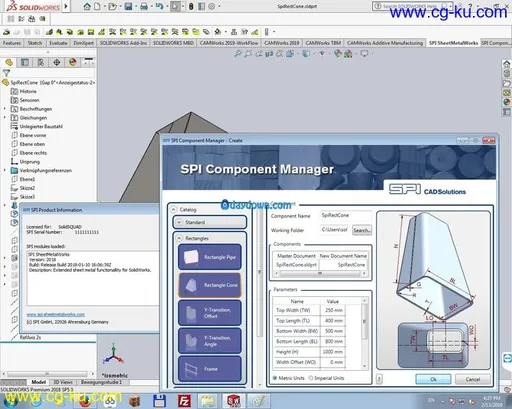512x409 pixels.
Task: Switch to the 3D Views bottom tab
Action: coord(63,382)
